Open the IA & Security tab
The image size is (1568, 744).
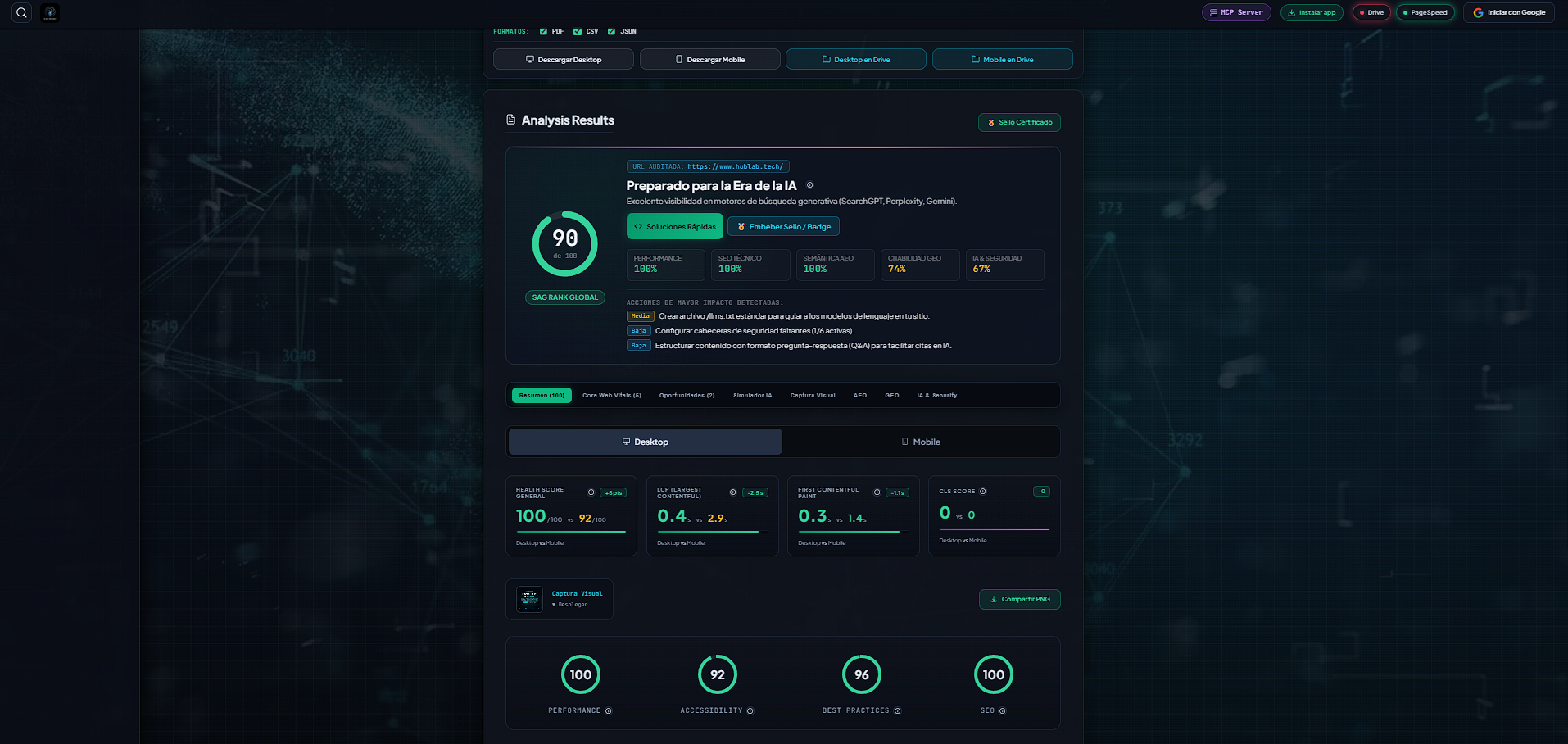tap(936, 396)
